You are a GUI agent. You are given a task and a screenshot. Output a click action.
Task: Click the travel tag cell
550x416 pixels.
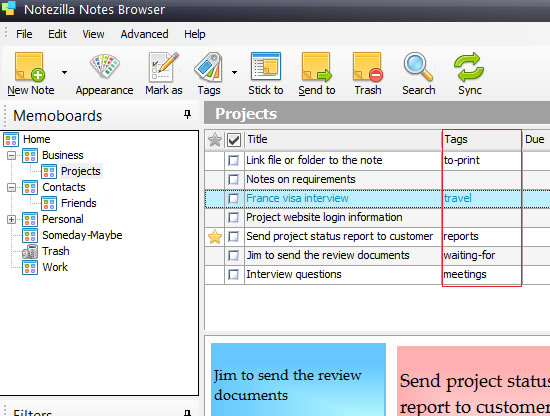pos(482,199)
